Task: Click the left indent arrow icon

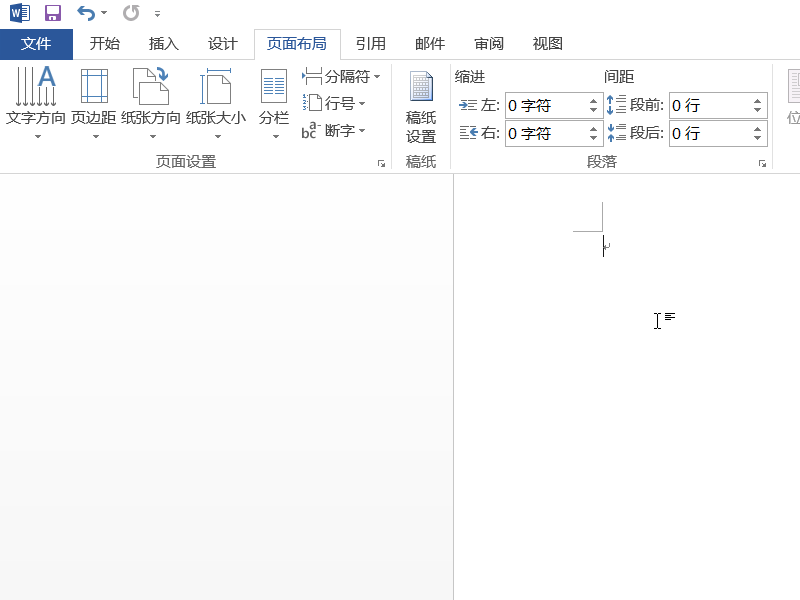Action: click(x=468, y=105)
